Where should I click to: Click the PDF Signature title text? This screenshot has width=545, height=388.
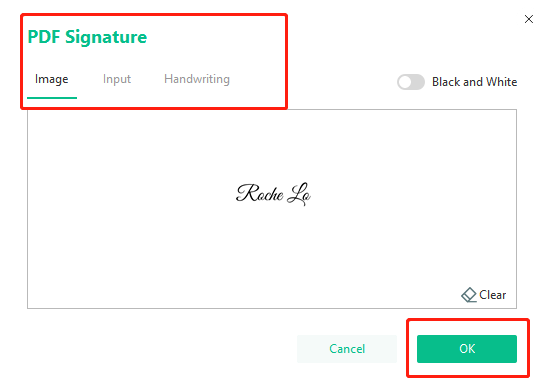[x=87, y=37]
